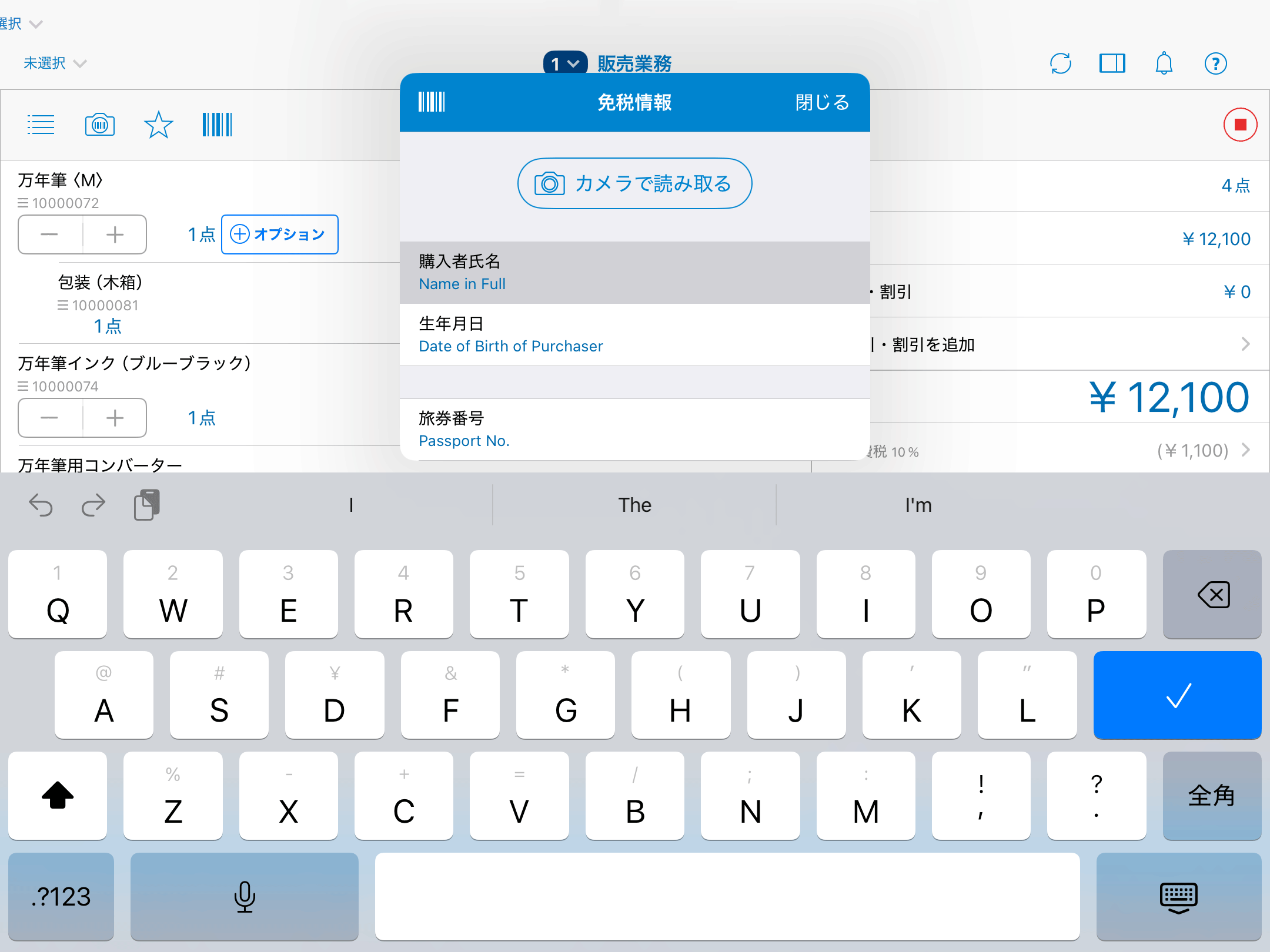
Task: Tap the barcode icon in left toolbar
Action: tap(217, 125)
